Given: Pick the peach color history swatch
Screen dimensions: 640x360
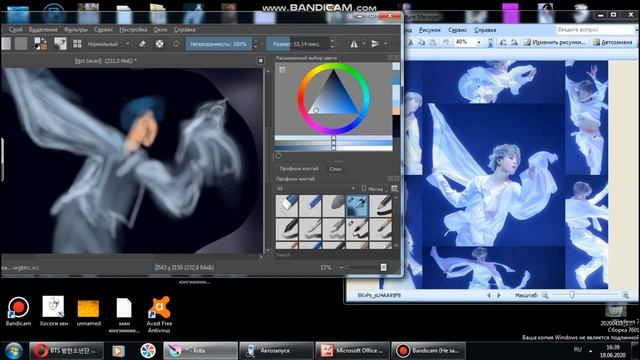Looking at the screenshot, I should (396, 111).
